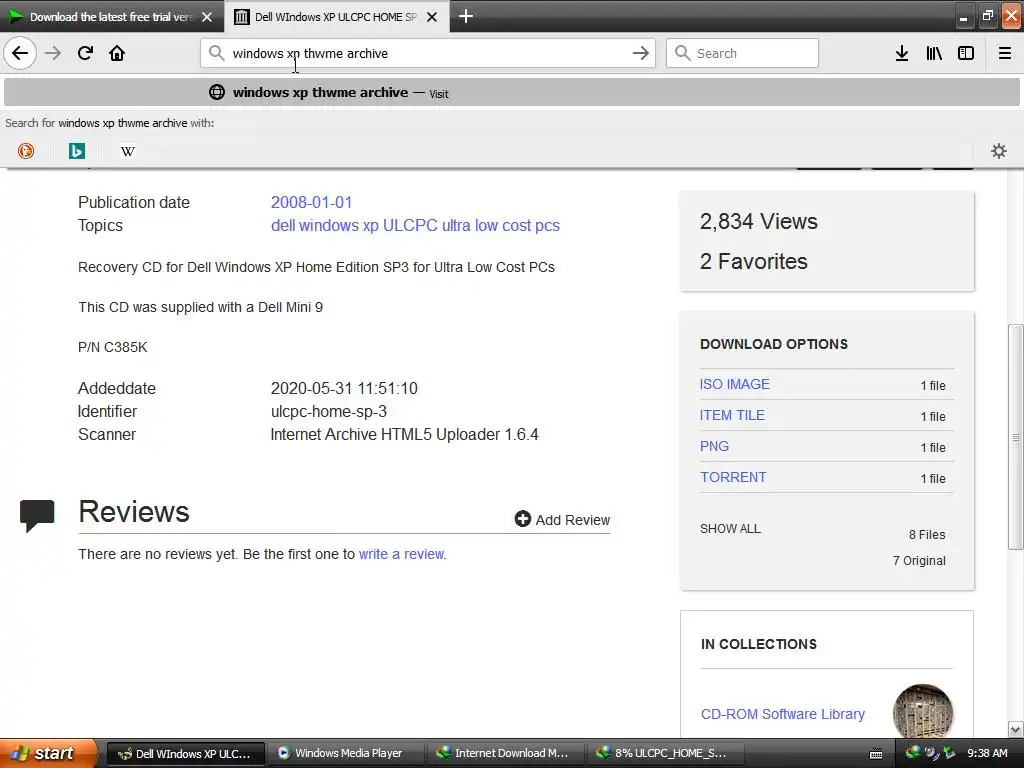Open the 8% ULCPC_HOME_S download taskbar button
1024x768 pixels.
point(664,753)
